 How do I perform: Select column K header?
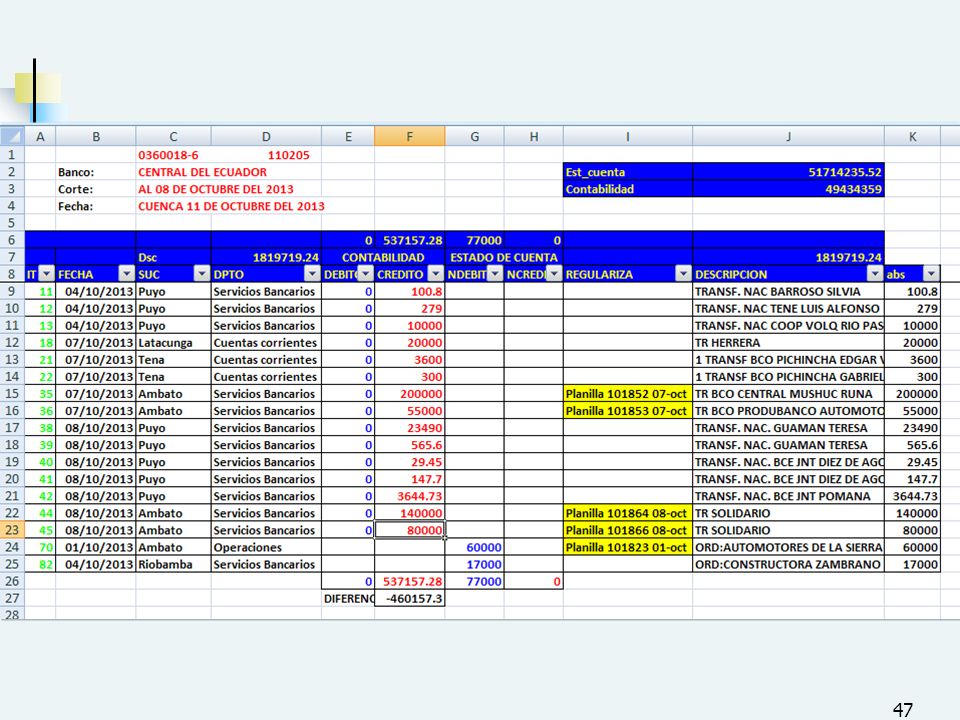click(x=912, y=137)
